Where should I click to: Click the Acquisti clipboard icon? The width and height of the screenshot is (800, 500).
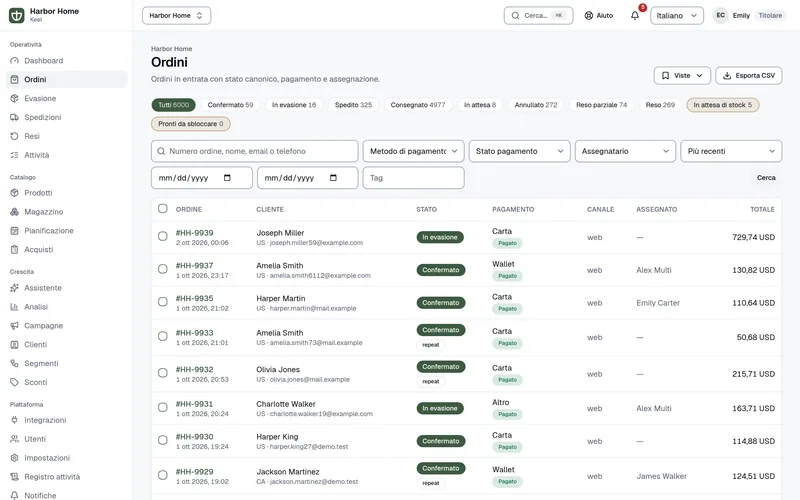14,249
